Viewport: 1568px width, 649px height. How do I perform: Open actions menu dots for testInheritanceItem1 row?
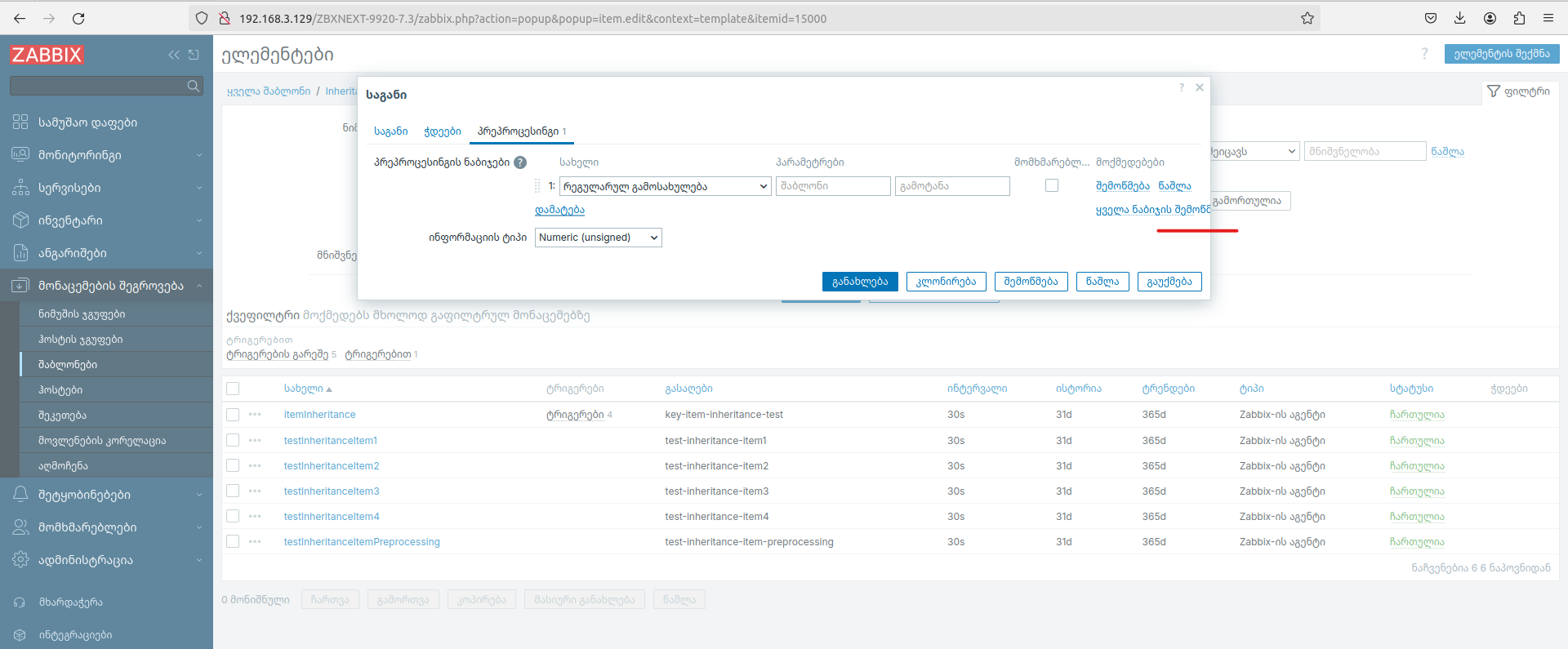coord(255,440)
